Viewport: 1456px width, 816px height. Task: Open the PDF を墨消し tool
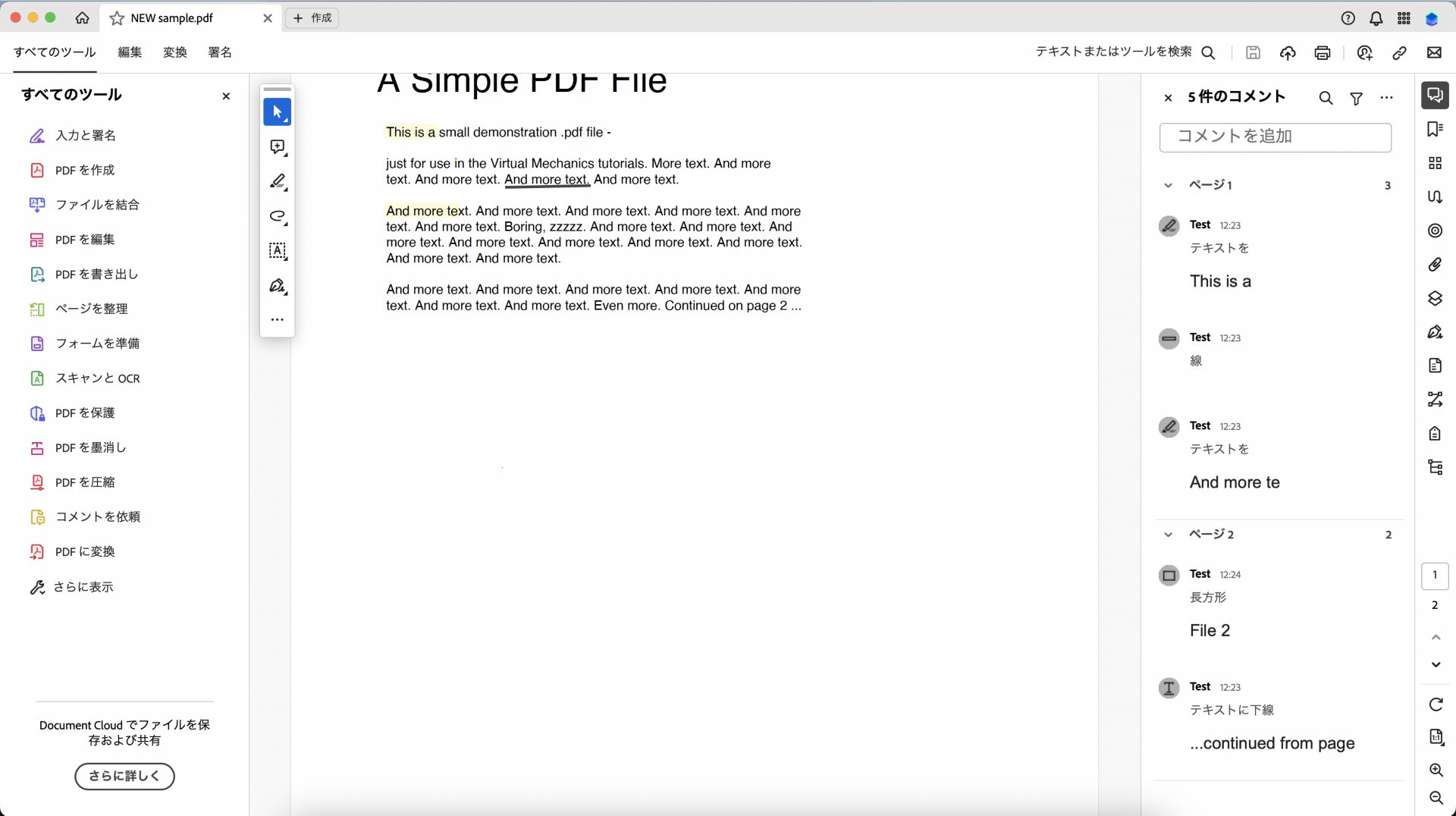click(77, 448)
